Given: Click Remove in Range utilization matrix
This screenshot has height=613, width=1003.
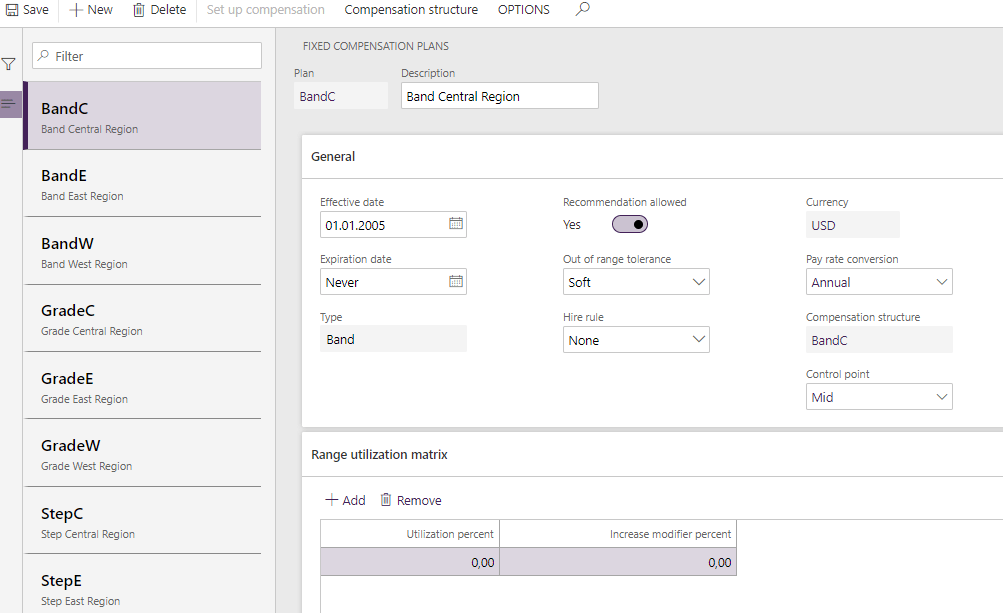Looking at the screenshot, I should (x=410, y=500).
